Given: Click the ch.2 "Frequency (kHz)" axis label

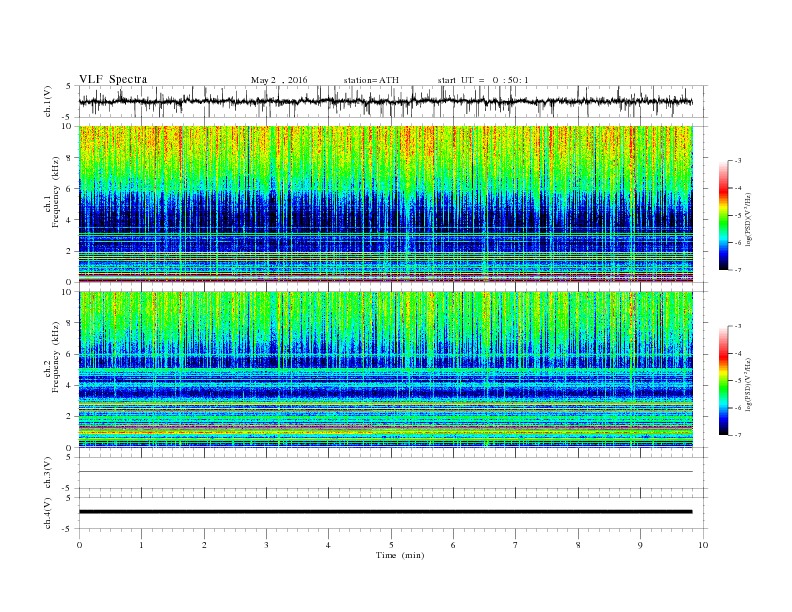Looking at the screenshot, I should (56, 356).
